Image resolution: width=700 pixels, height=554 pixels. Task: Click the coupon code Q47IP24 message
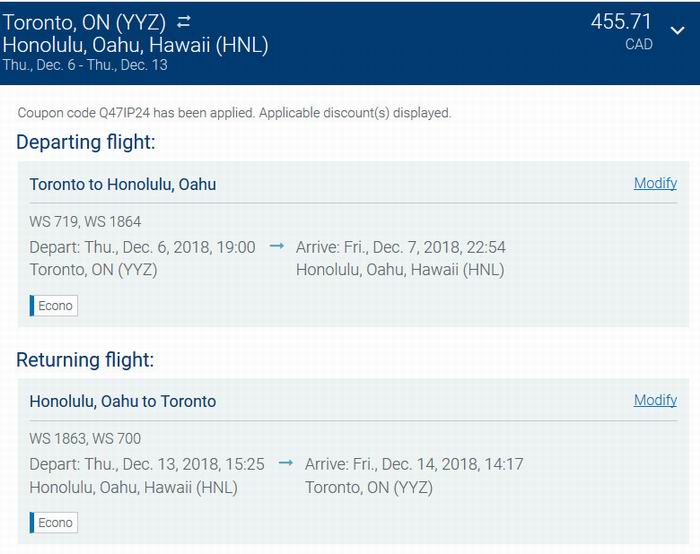click(x=234, y=113)
